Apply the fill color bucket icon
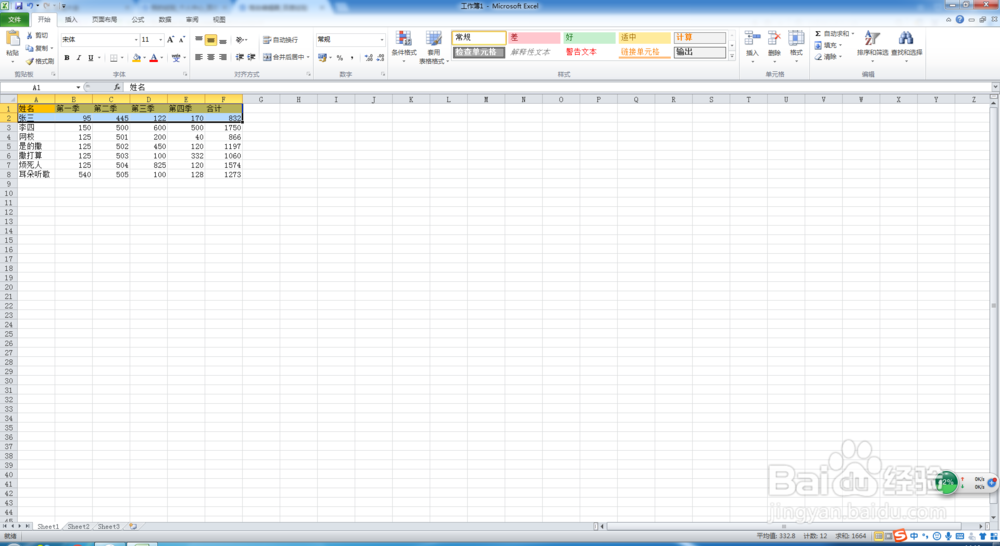The height and width of the screenshot is (546, 1000). (x=136, y=58)
